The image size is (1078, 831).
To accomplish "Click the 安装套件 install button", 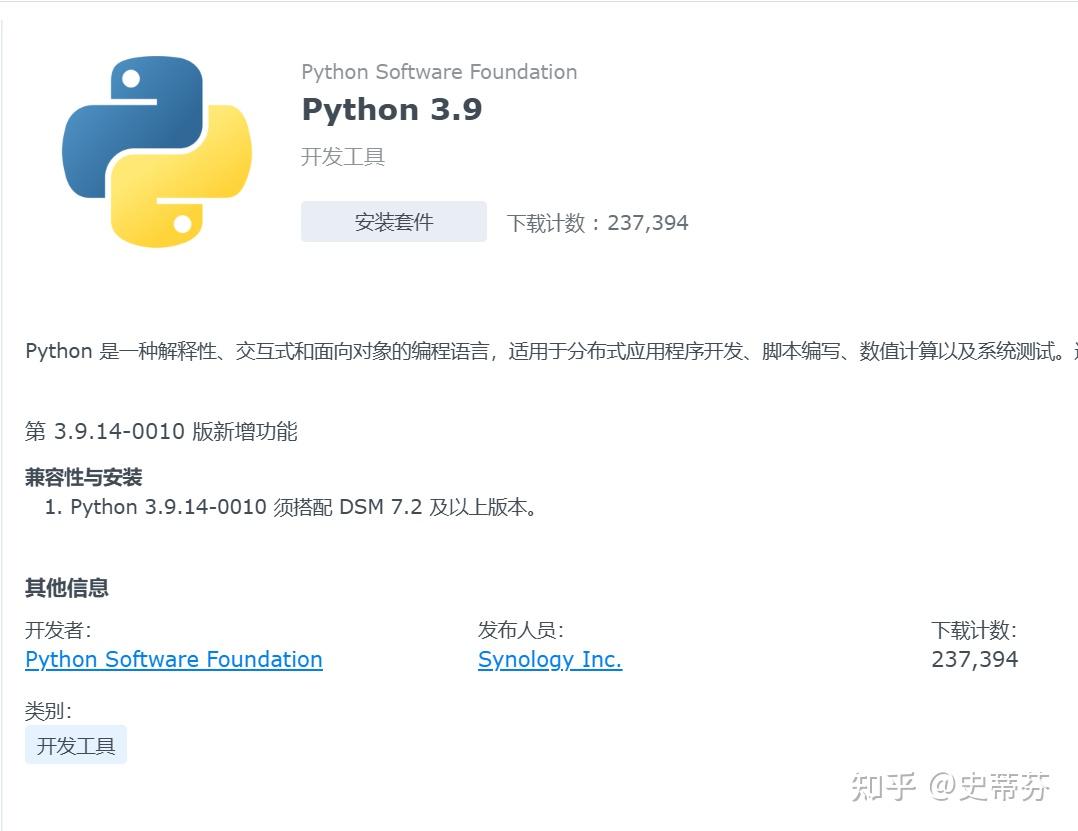I will pyautogui.click(x=393, y=221).
